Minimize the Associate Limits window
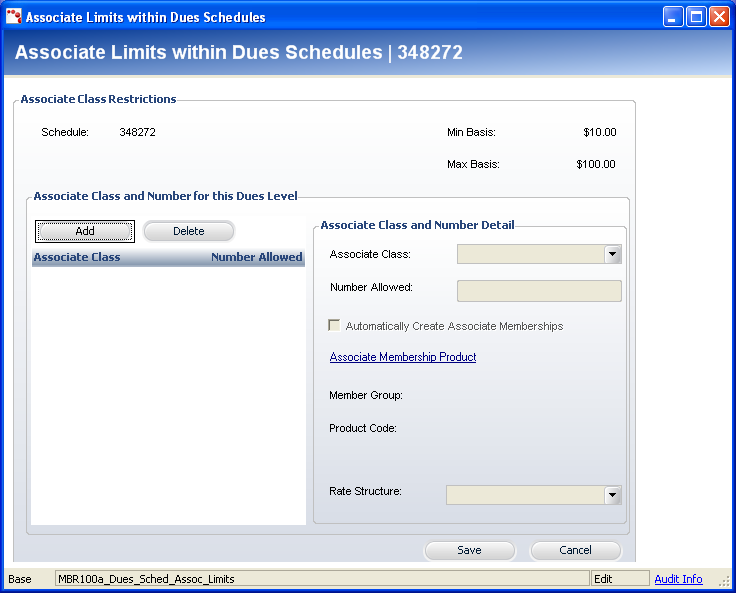Viewport: 736px width, 593px height. pyautogui.click(x=673, y=17)
